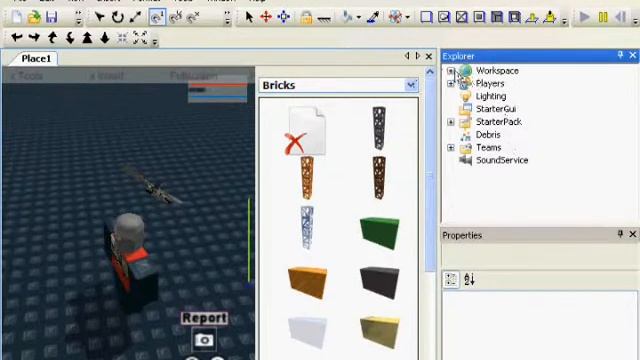Select the Inlet surface tool icon
Image resolution: width=640 pixels, height=360 pixels.
(497, 17)
